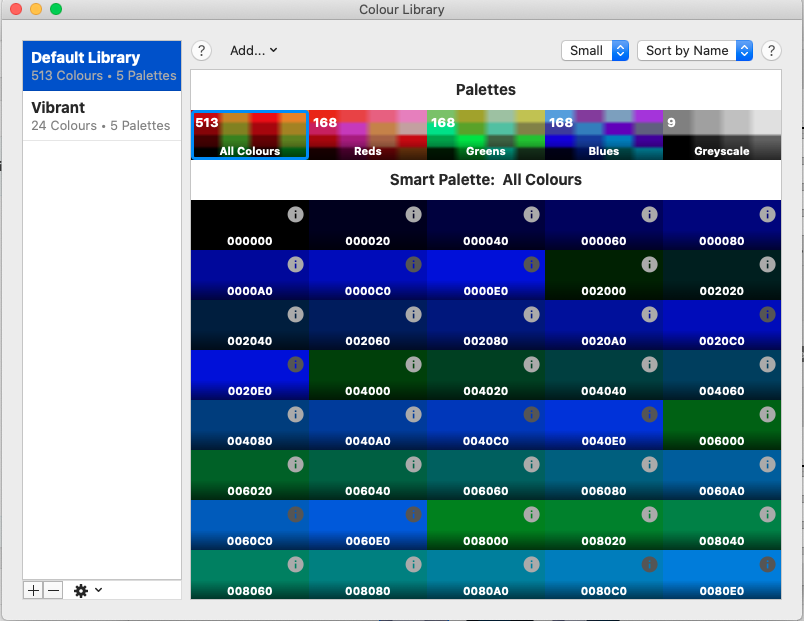Pick the colour swatch 0040C0
Viewport: 804px width, 621px height.
pos(486,425)
